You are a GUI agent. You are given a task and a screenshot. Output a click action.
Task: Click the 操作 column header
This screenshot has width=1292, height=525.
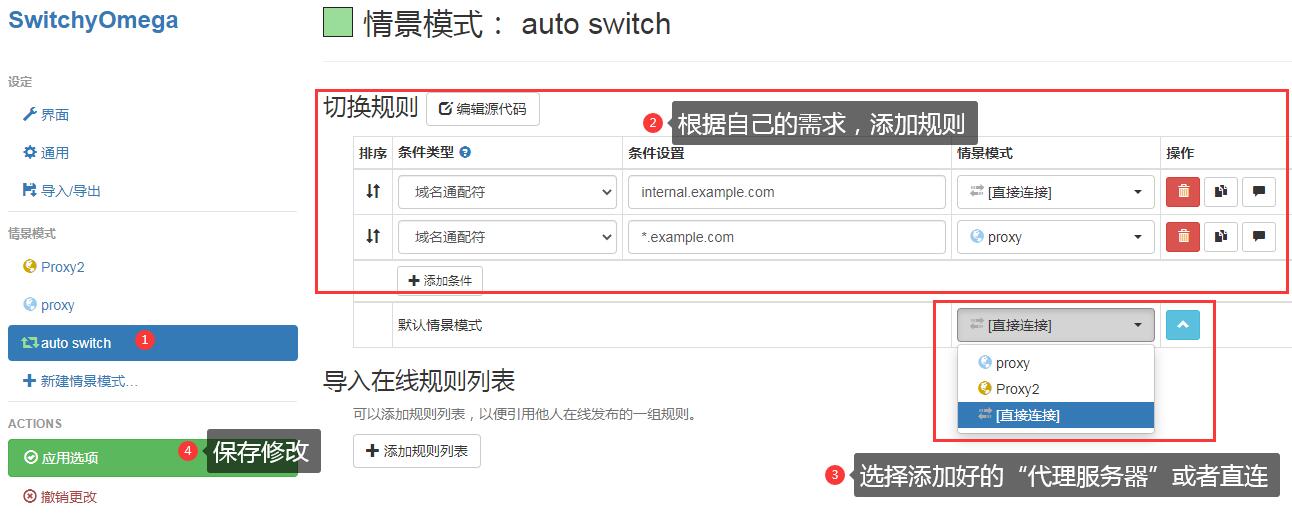click(1180, 153)
